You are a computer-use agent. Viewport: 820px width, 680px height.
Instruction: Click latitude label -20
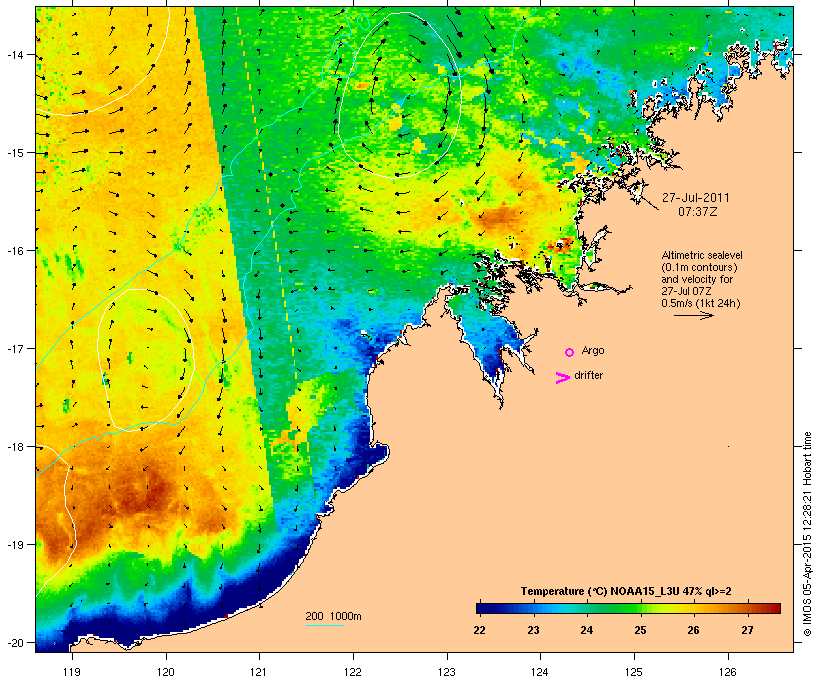[x=14, y=643]
